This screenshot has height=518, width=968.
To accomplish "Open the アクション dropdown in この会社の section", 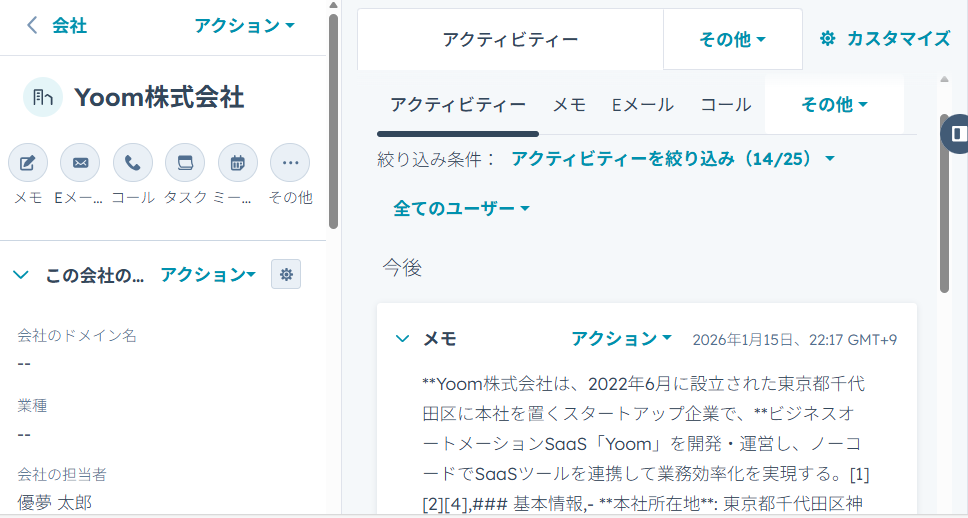I will pos(209,275).
